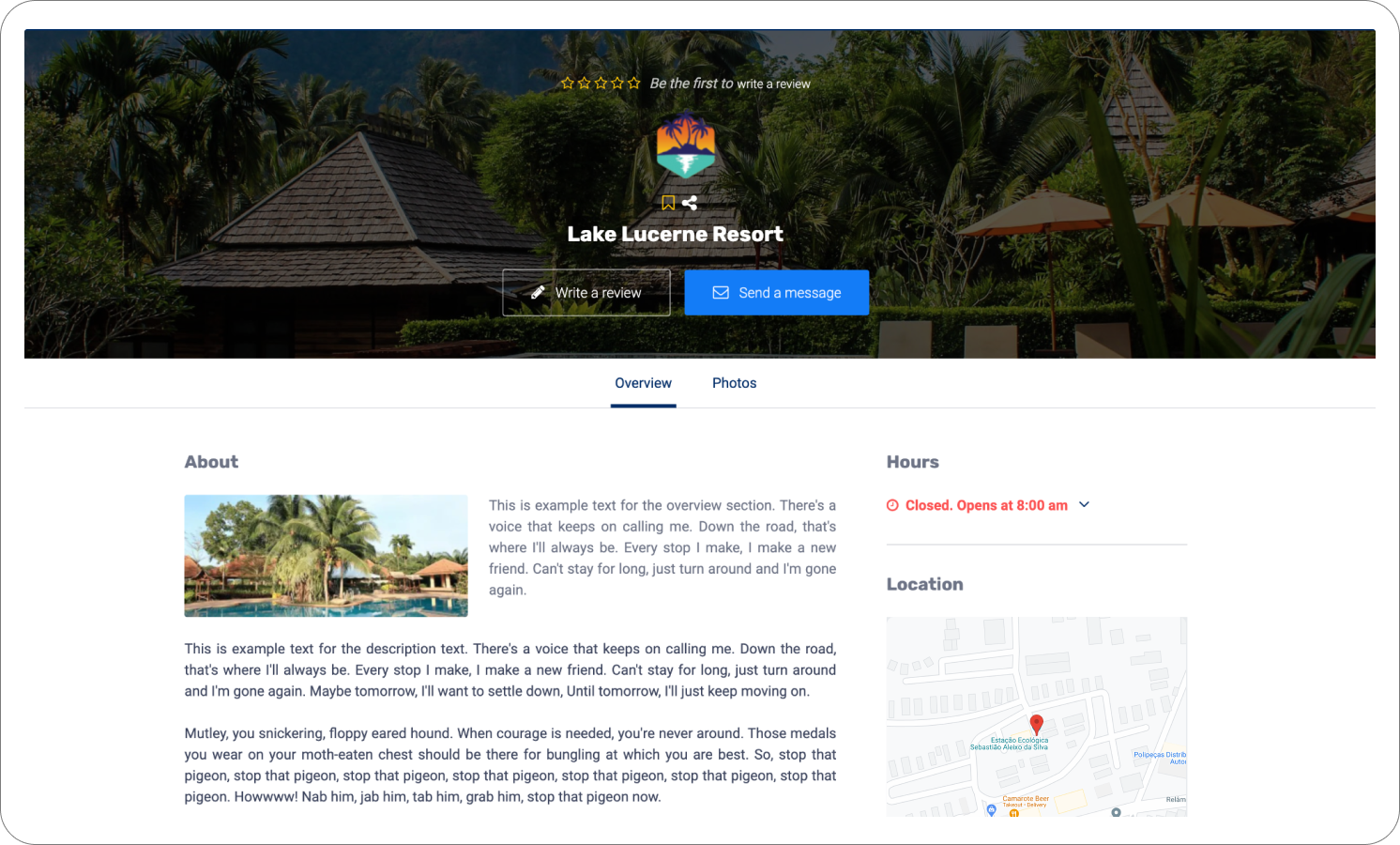Open the Closed. Opens at 8:00 am hours list

click(986, 505)
